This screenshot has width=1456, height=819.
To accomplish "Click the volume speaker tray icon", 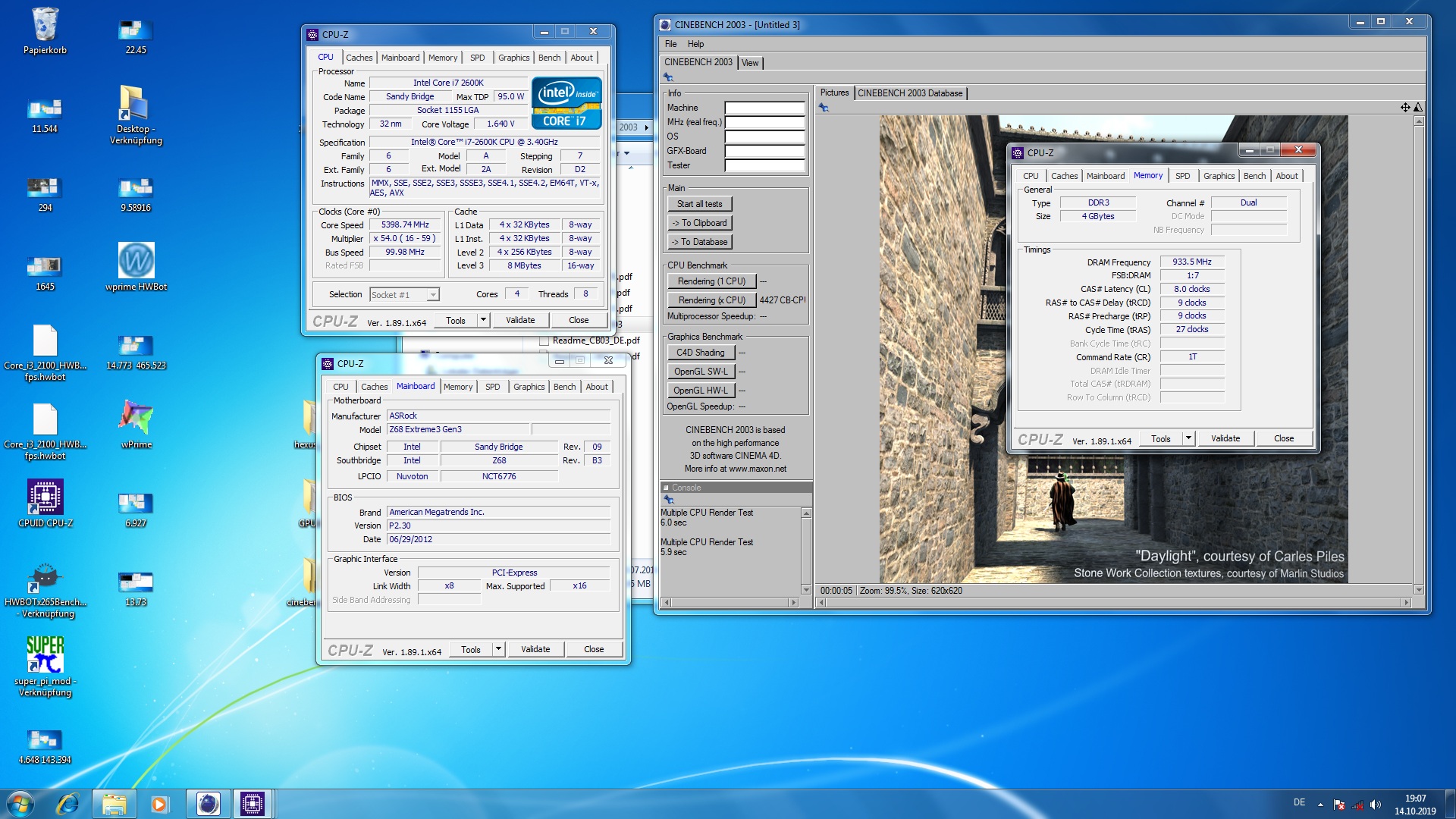I will click(1376, 805).
